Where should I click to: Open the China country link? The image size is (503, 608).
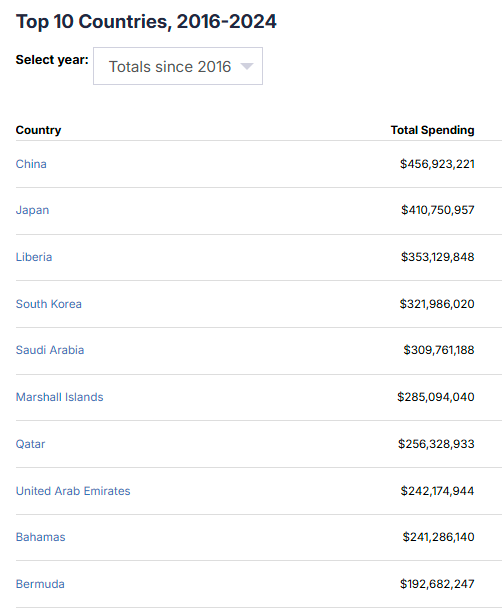coord(31,164)
